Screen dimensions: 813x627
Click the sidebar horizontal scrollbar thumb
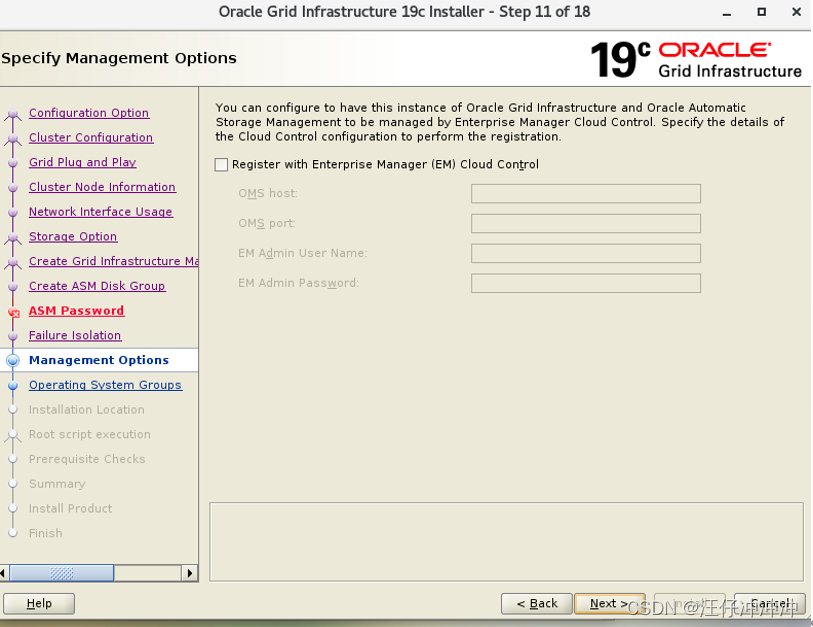(x=62, y=573)
